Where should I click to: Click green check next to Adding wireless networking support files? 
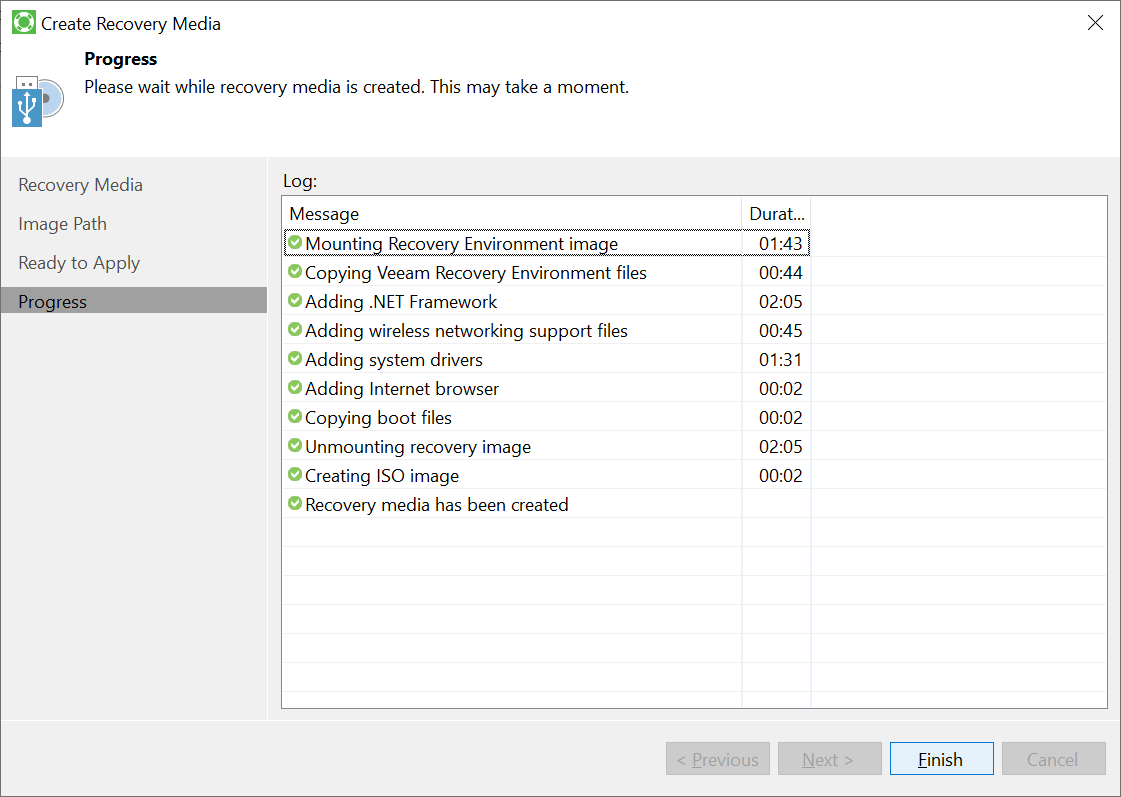point(295,330)
